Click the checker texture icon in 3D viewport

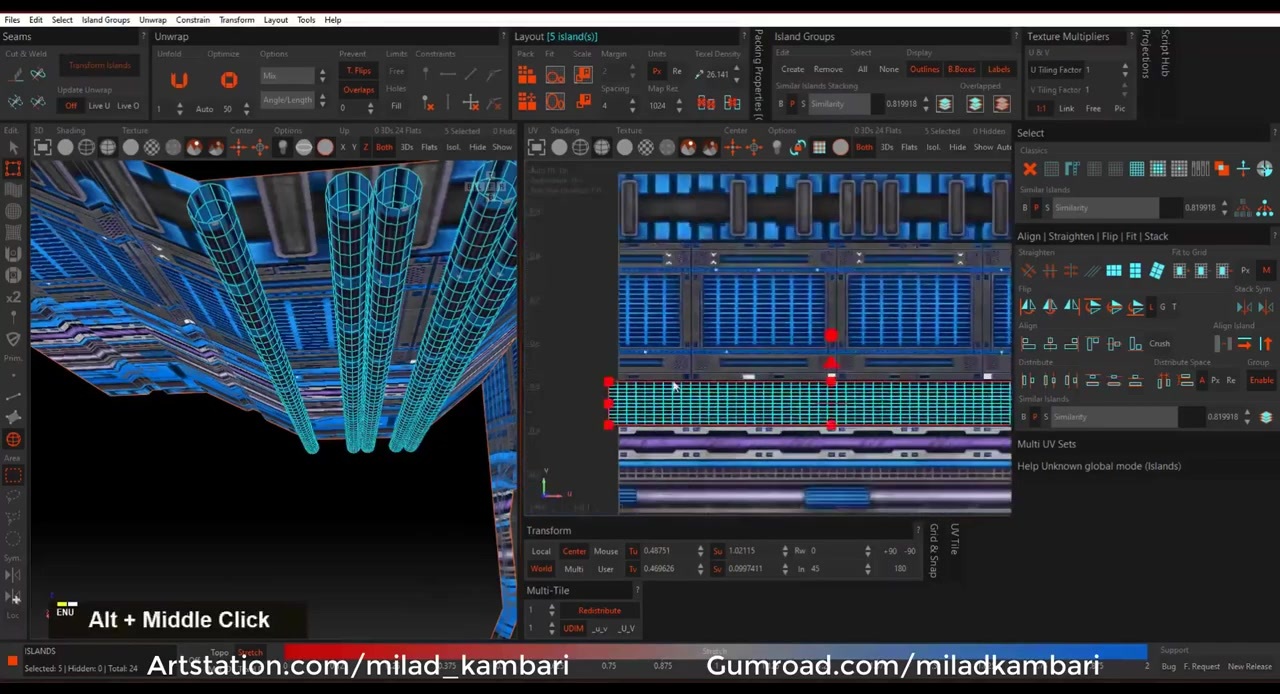(x=152, y=148)
